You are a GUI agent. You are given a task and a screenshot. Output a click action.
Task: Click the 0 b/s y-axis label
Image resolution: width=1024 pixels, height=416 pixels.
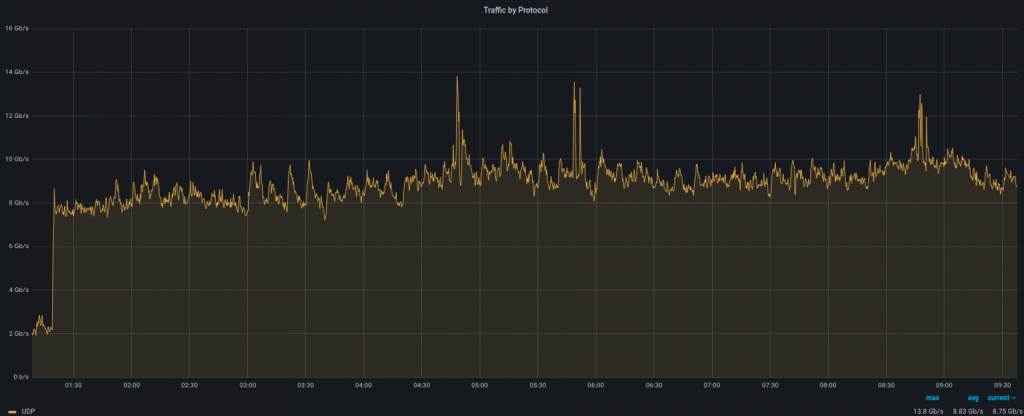click(x=18, y=377)
